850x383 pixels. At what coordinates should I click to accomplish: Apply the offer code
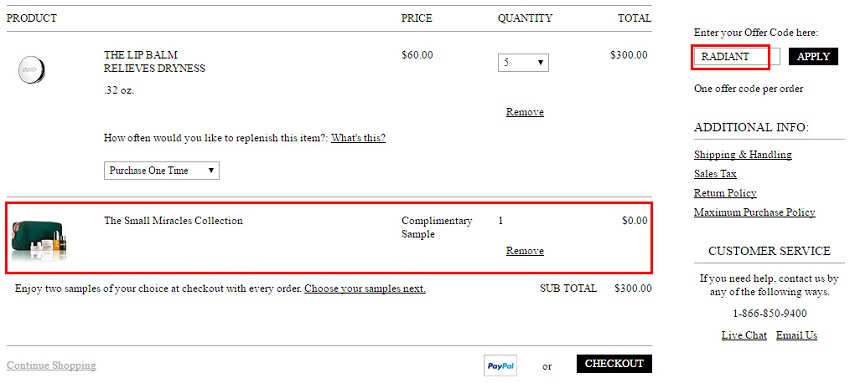[813, 56]
